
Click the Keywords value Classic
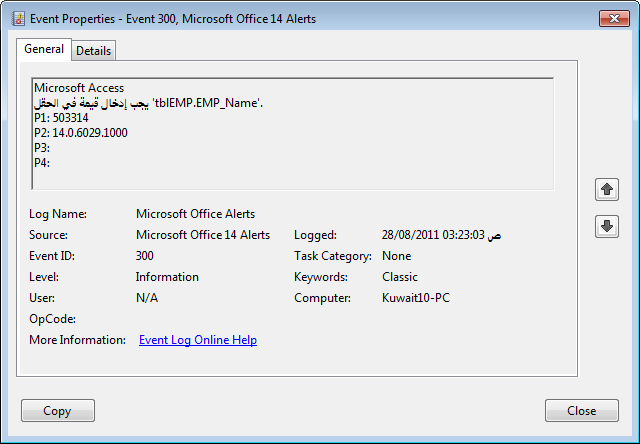[x=400, y=277]
